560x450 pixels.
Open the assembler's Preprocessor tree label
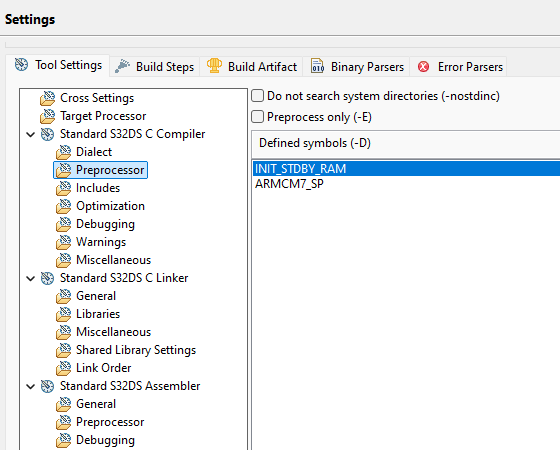pos(110,422)
